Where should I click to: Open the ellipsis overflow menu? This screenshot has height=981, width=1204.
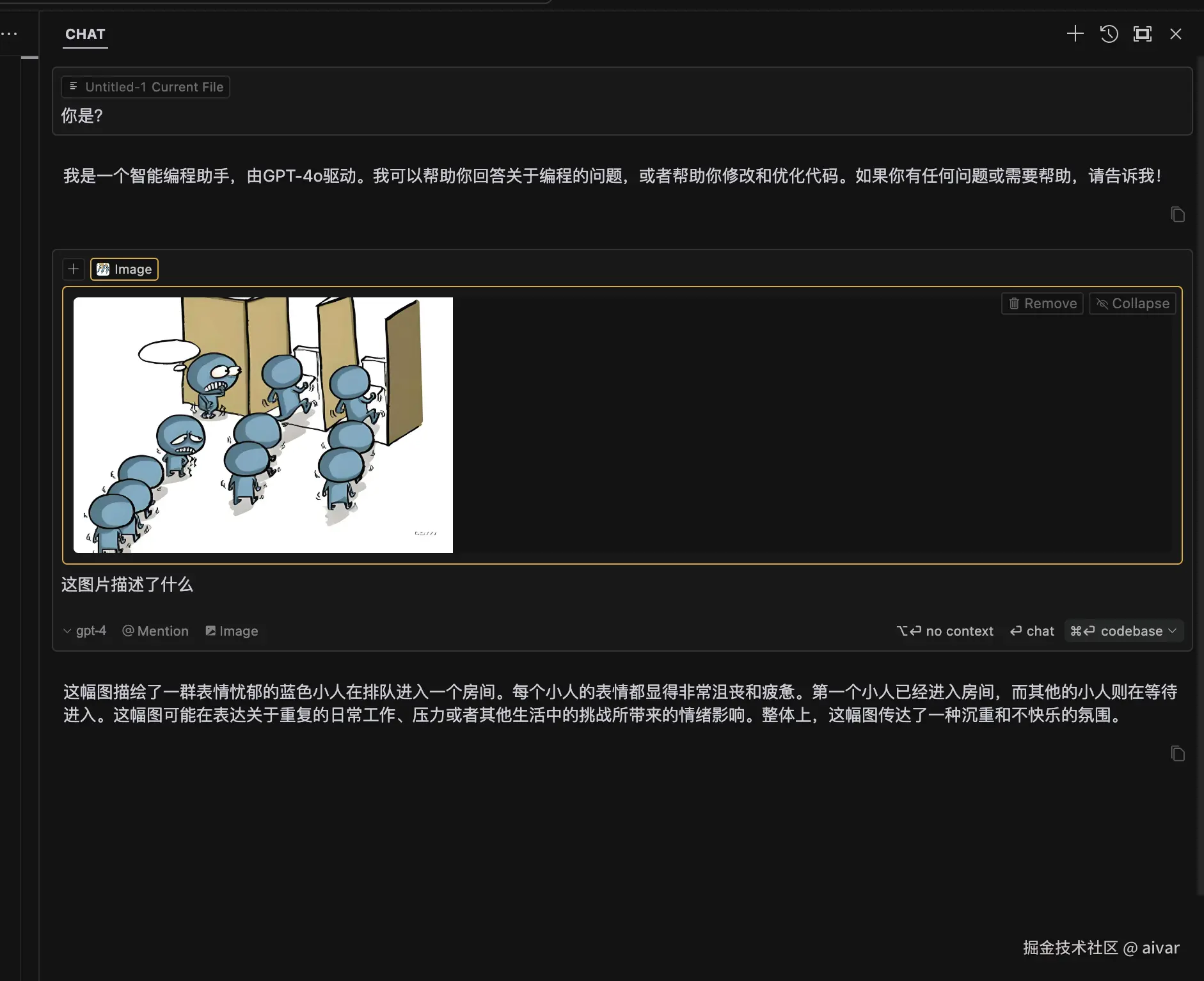[10, 33]
